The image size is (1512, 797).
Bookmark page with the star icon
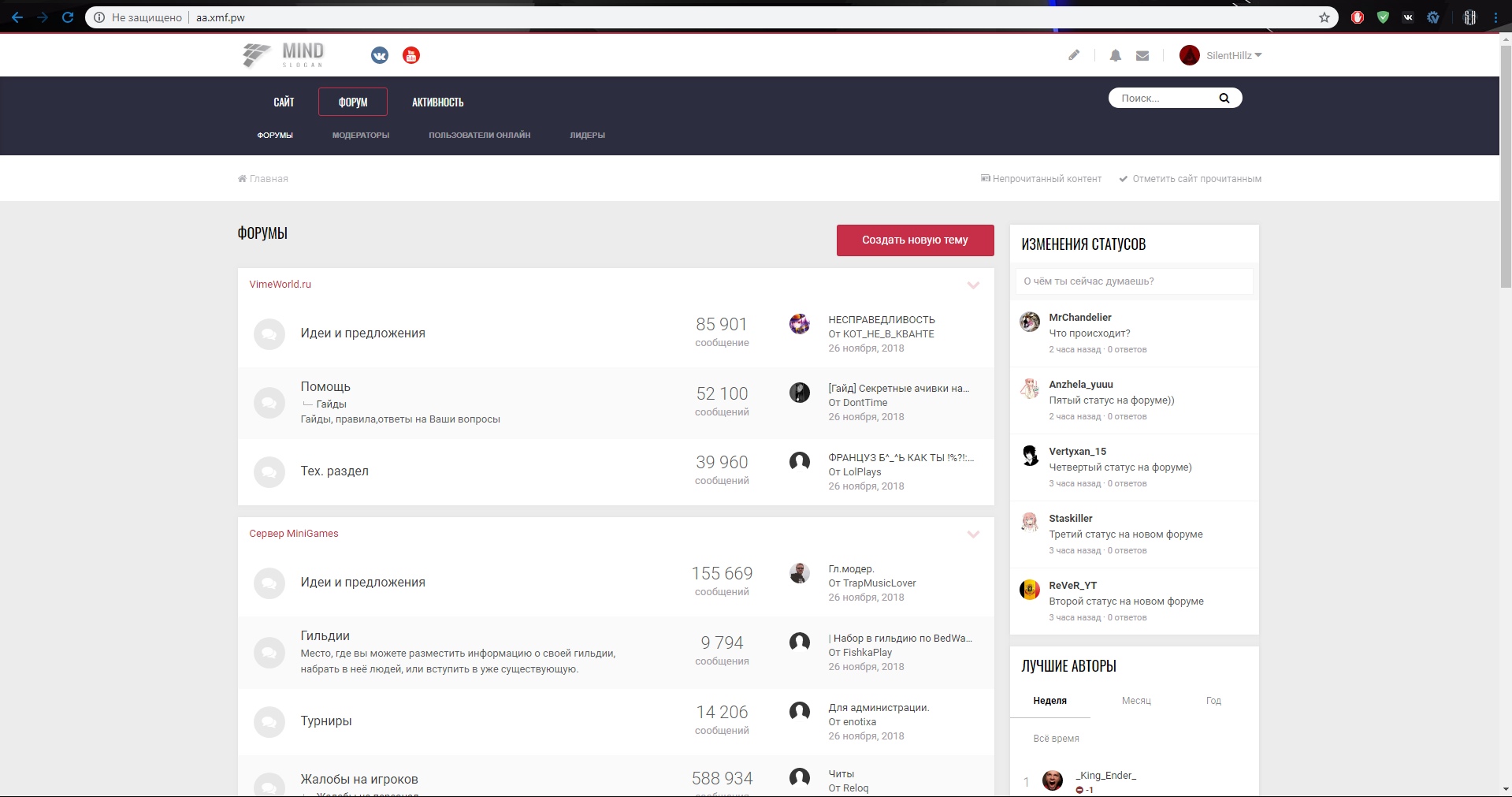coord(1324,17)
